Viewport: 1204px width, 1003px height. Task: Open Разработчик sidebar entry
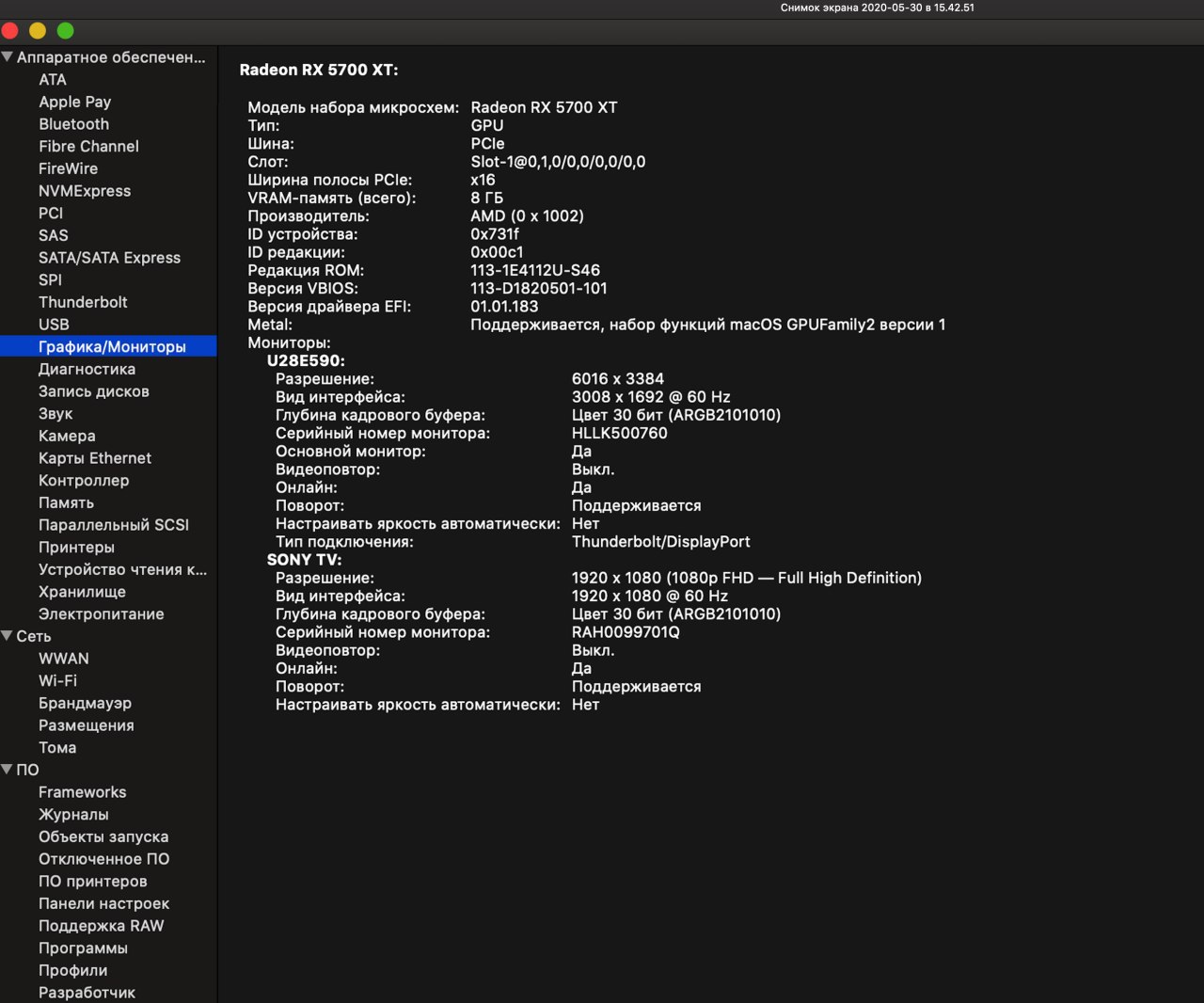pos(87,993)
